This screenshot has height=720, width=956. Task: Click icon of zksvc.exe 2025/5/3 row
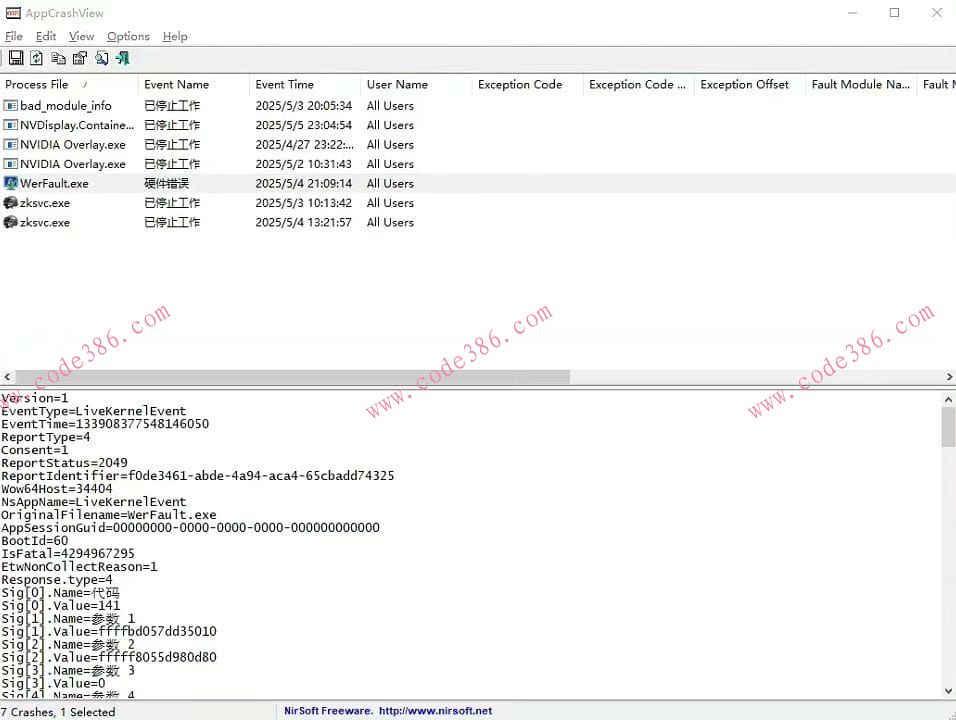[x=10, y=202]
